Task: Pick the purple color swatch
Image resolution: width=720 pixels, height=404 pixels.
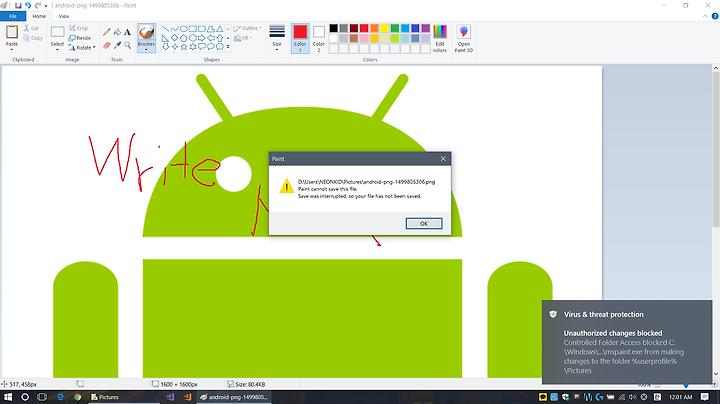Action: (x=426, y=28)
